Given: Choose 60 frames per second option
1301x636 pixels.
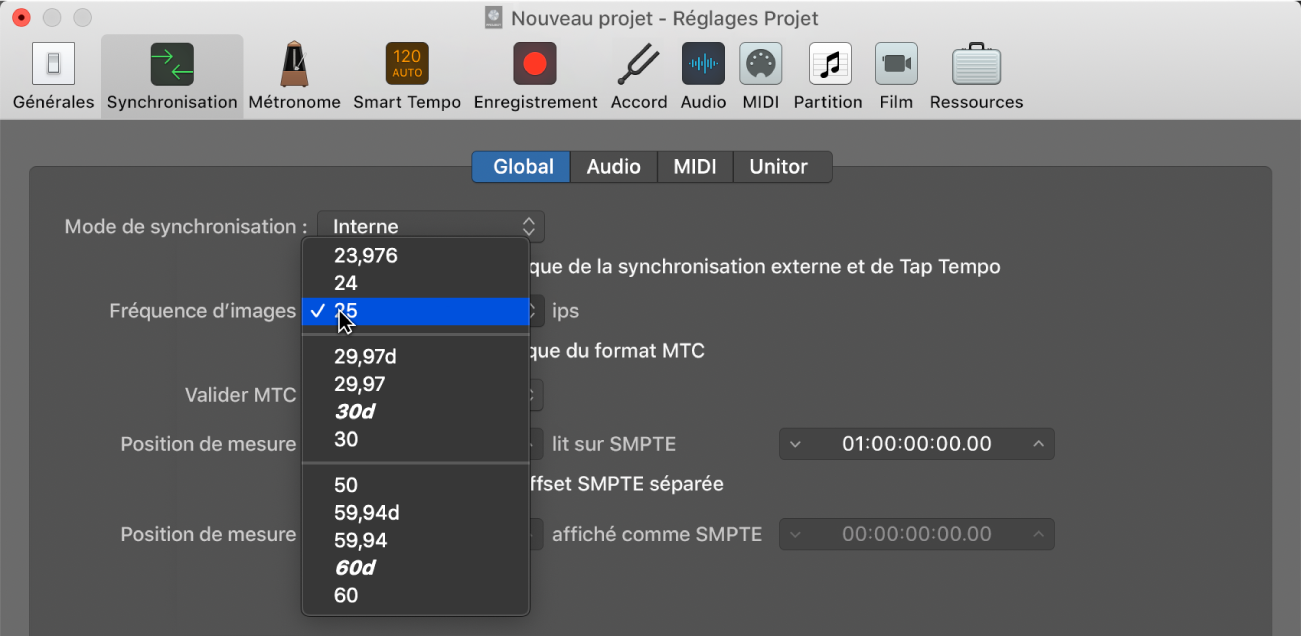Looking at the screenshot, I should click(346, 596).
